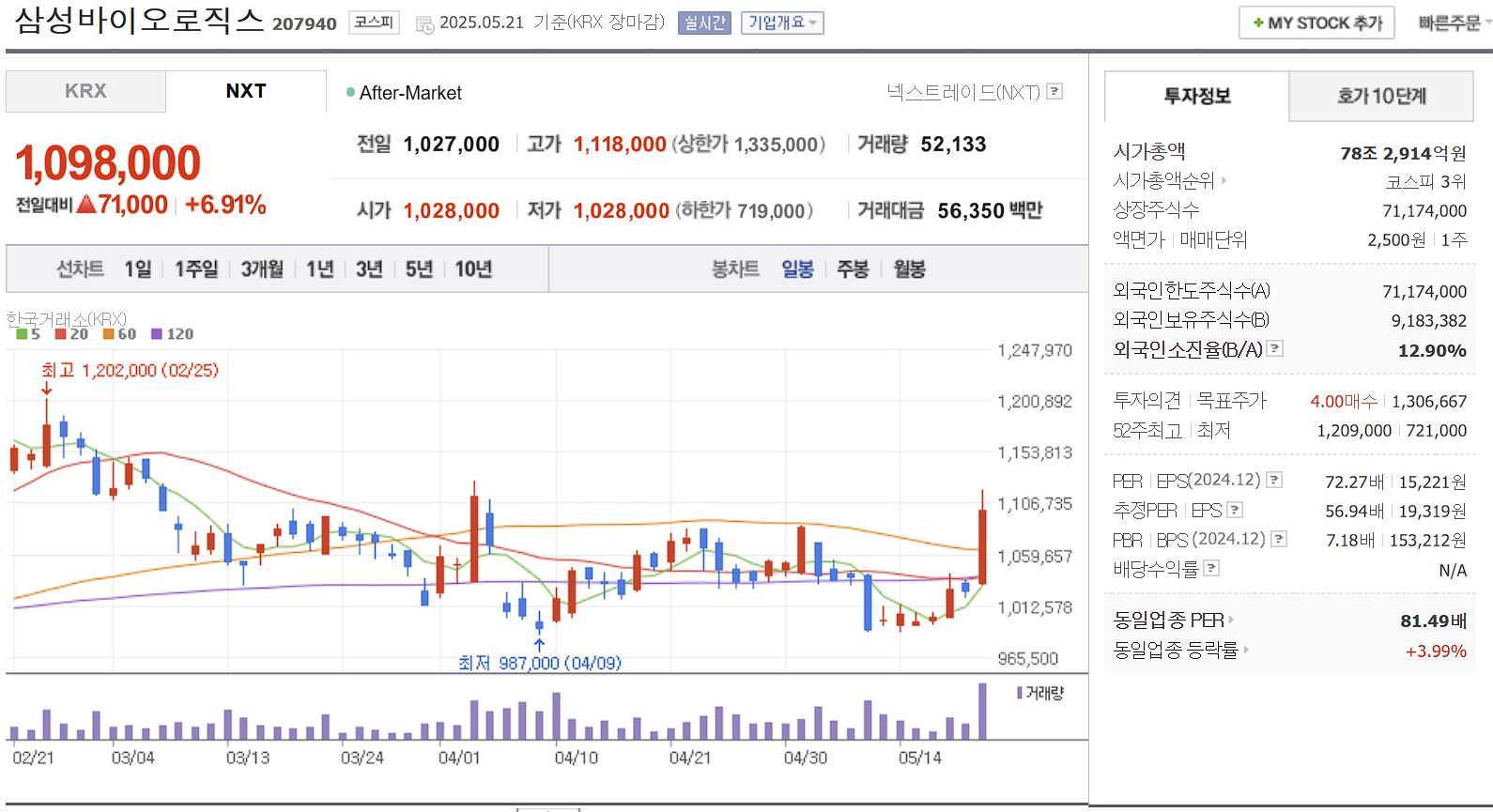Open help icon next to 배당수익률

pyautogui.click(x=1211, y=568)
